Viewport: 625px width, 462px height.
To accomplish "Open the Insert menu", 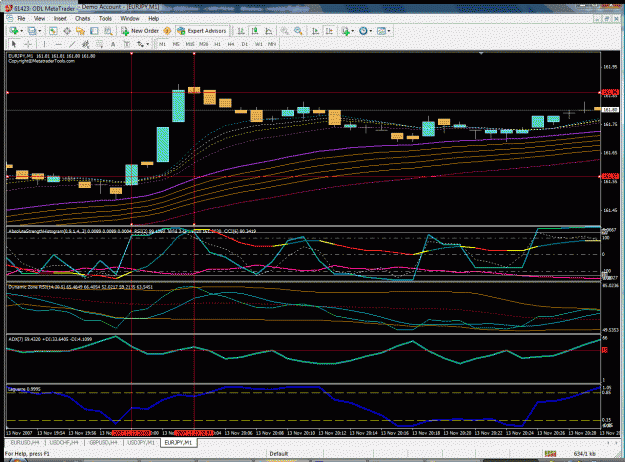I will pyautogui.click(x=60, y=18).
